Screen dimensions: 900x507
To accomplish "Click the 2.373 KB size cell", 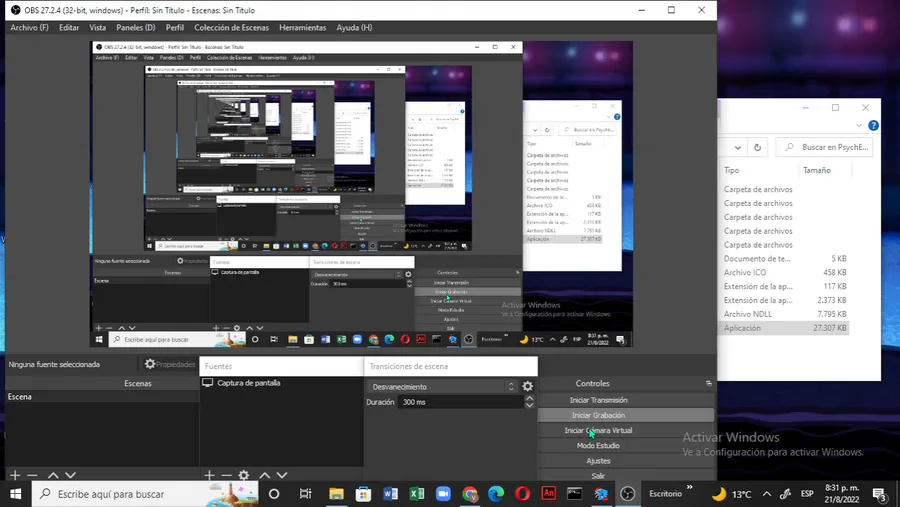I will (x=832, y=300).
